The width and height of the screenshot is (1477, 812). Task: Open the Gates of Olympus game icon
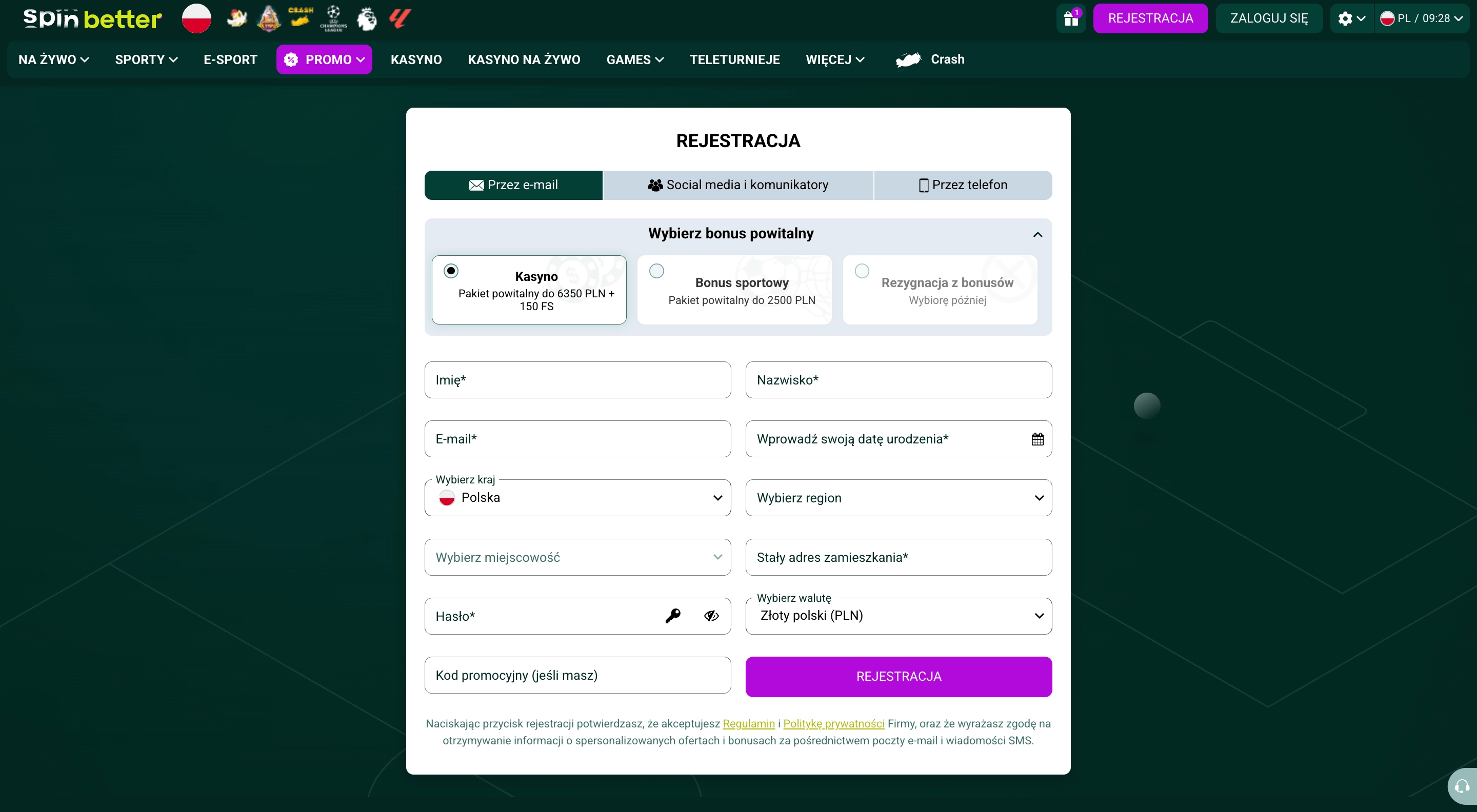coord(268,18)
